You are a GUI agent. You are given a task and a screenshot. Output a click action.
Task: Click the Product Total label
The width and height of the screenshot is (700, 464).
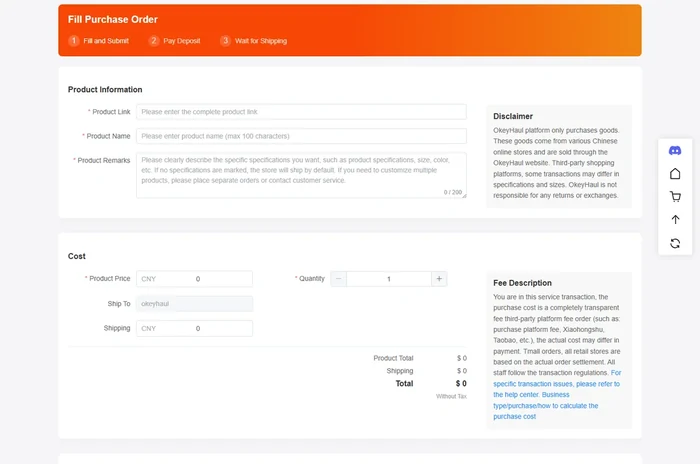pos(393,358)
